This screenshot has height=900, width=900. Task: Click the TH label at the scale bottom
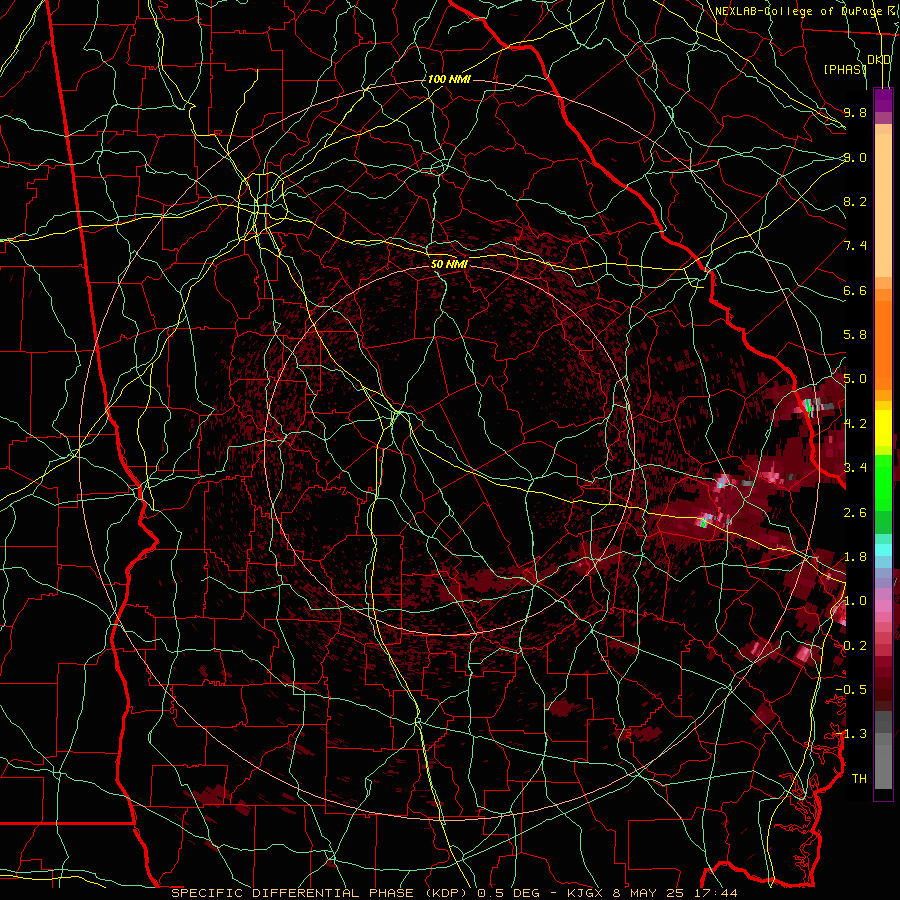(859, 779)
